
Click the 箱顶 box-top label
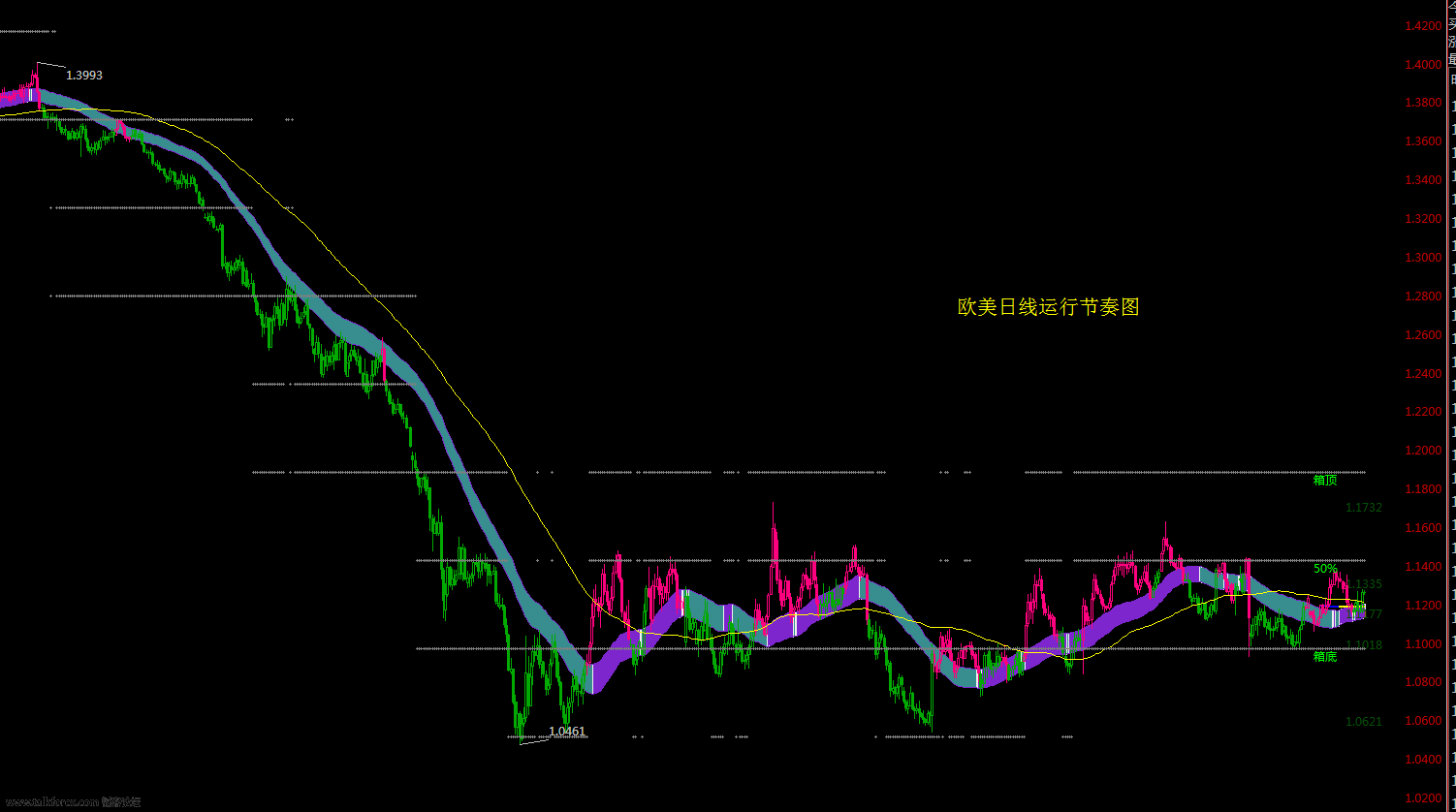(1325, 480)
